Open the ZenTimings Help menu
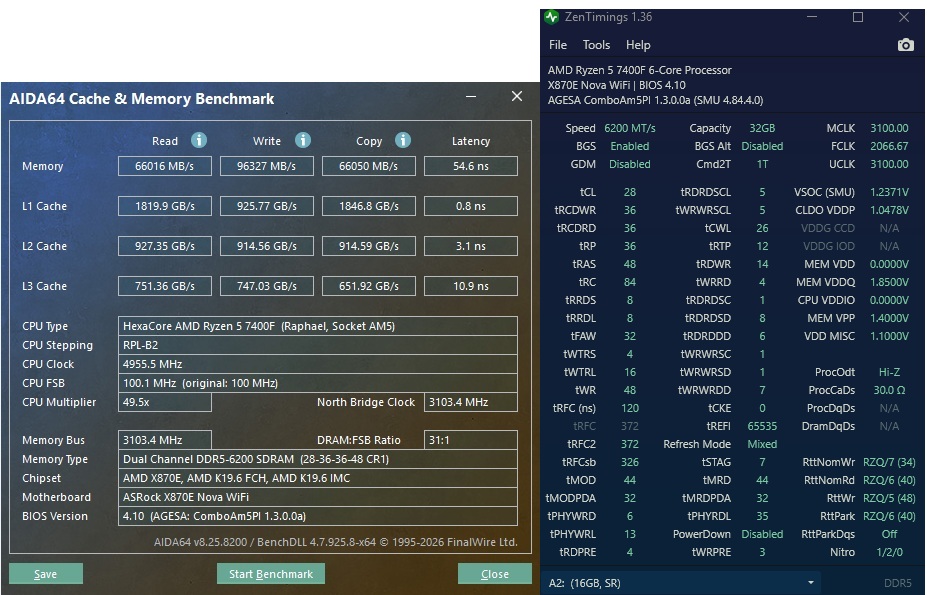This screenshot has height=595, width=927. pyautogui.click(x=638, y=45)
